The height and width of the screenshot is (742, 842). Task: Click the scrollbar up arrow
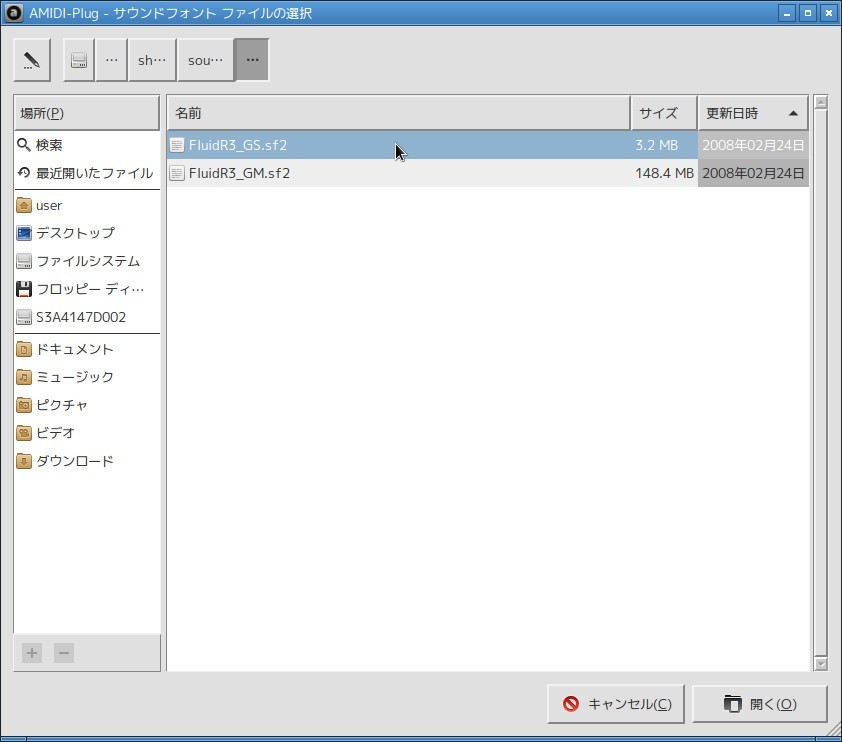click(x=821, y=102)
